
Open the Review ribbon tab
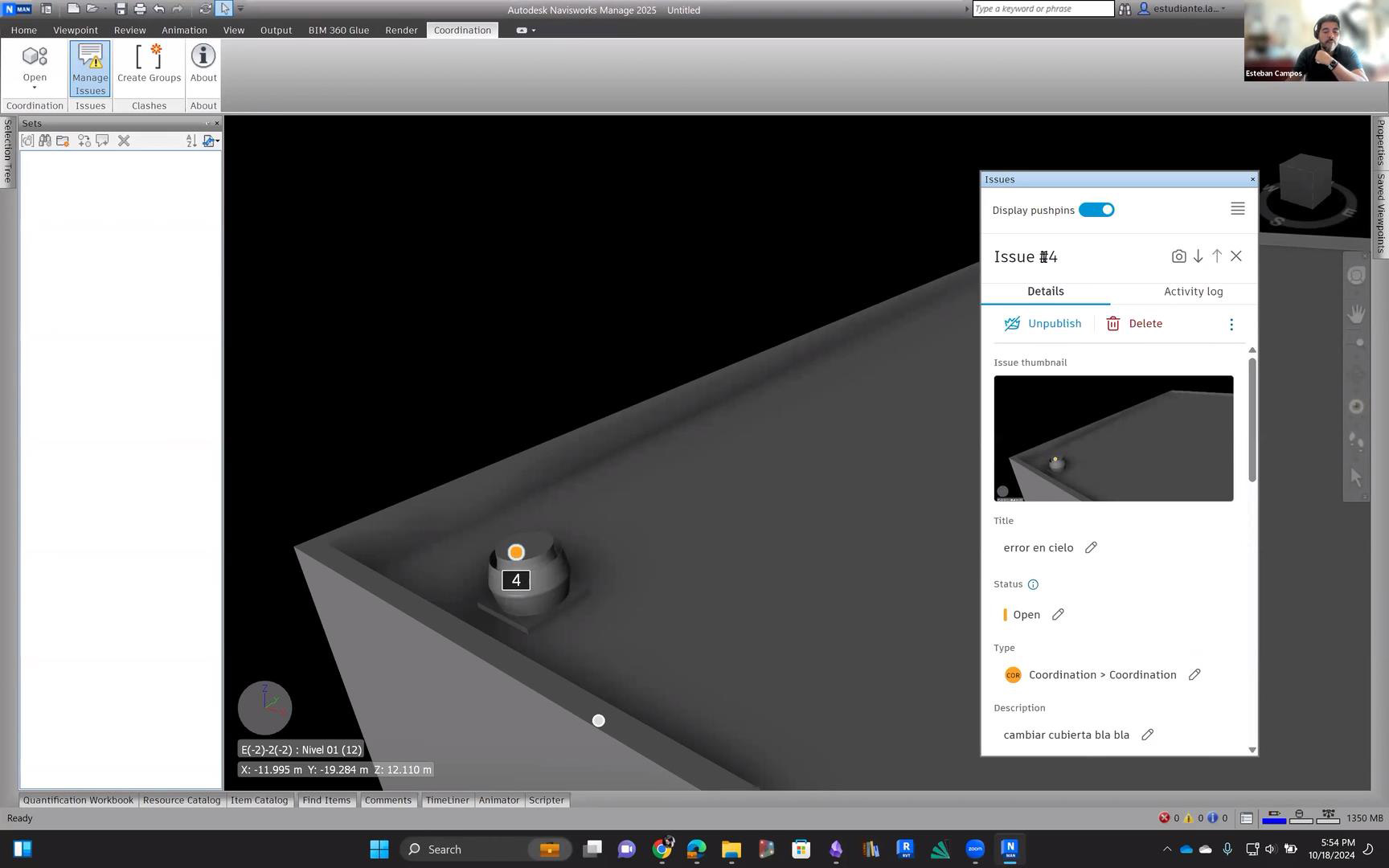point(129,30)
